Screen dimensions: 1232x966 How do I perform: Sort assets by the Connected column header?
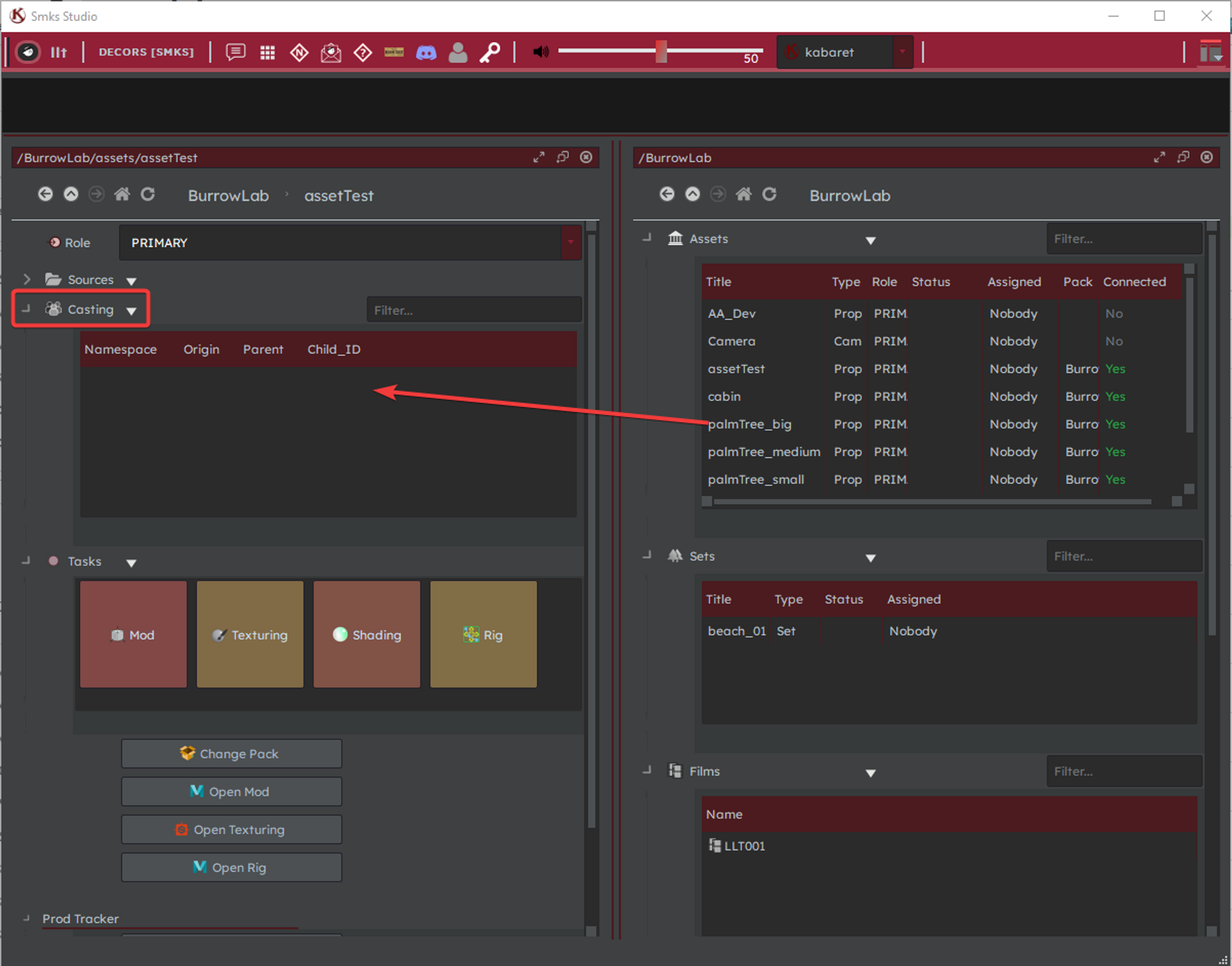(x=1135, y=282)
